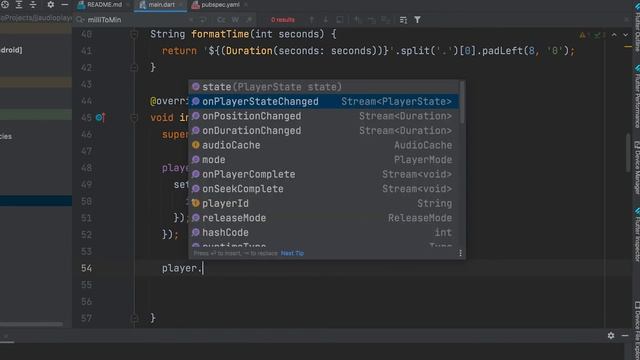
Task: Pick onPlayerComplete completion entry
Action: (323, 174)
